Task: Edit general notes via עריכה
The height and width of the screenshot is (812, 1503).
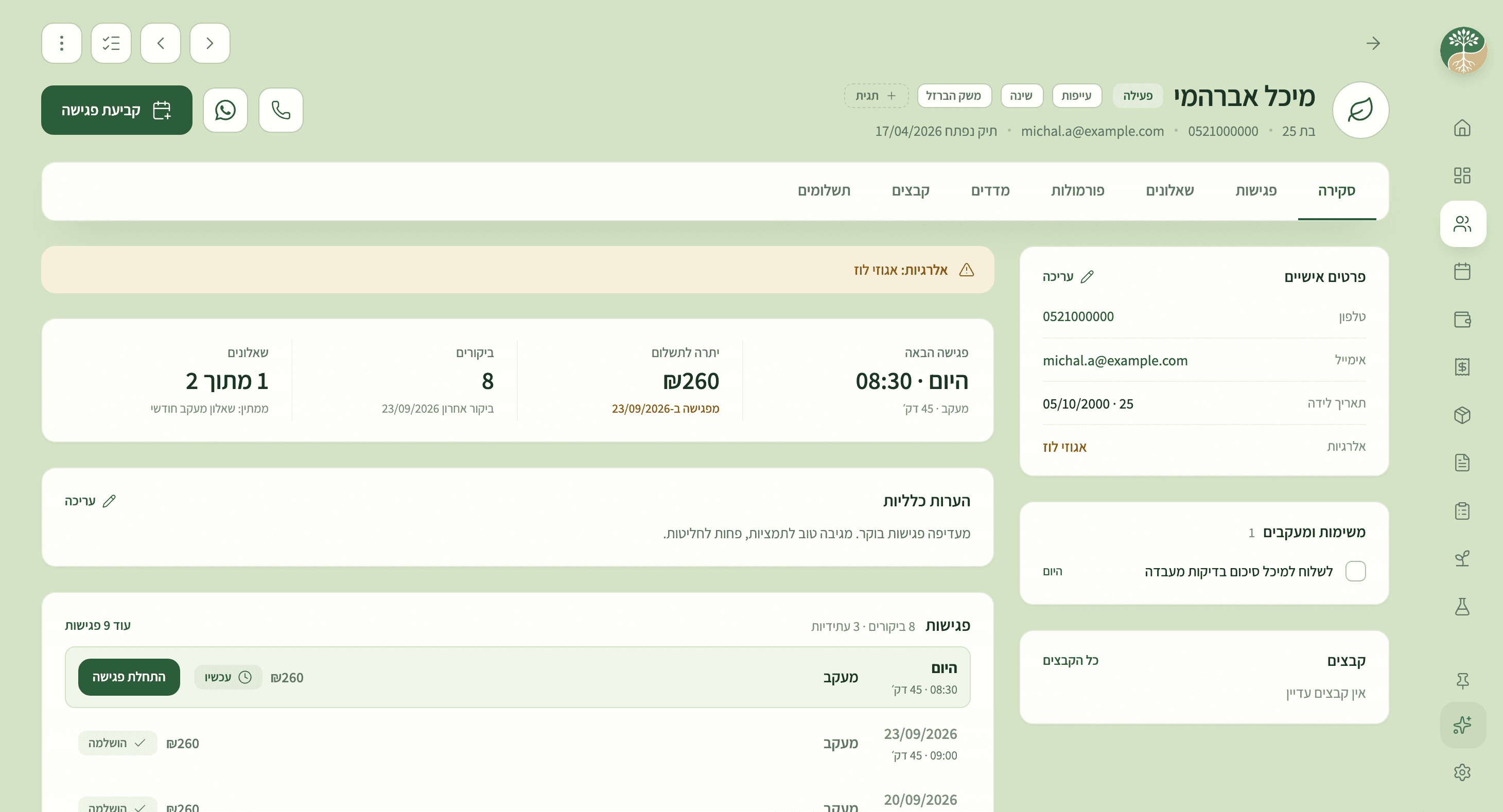Action: 91,501
